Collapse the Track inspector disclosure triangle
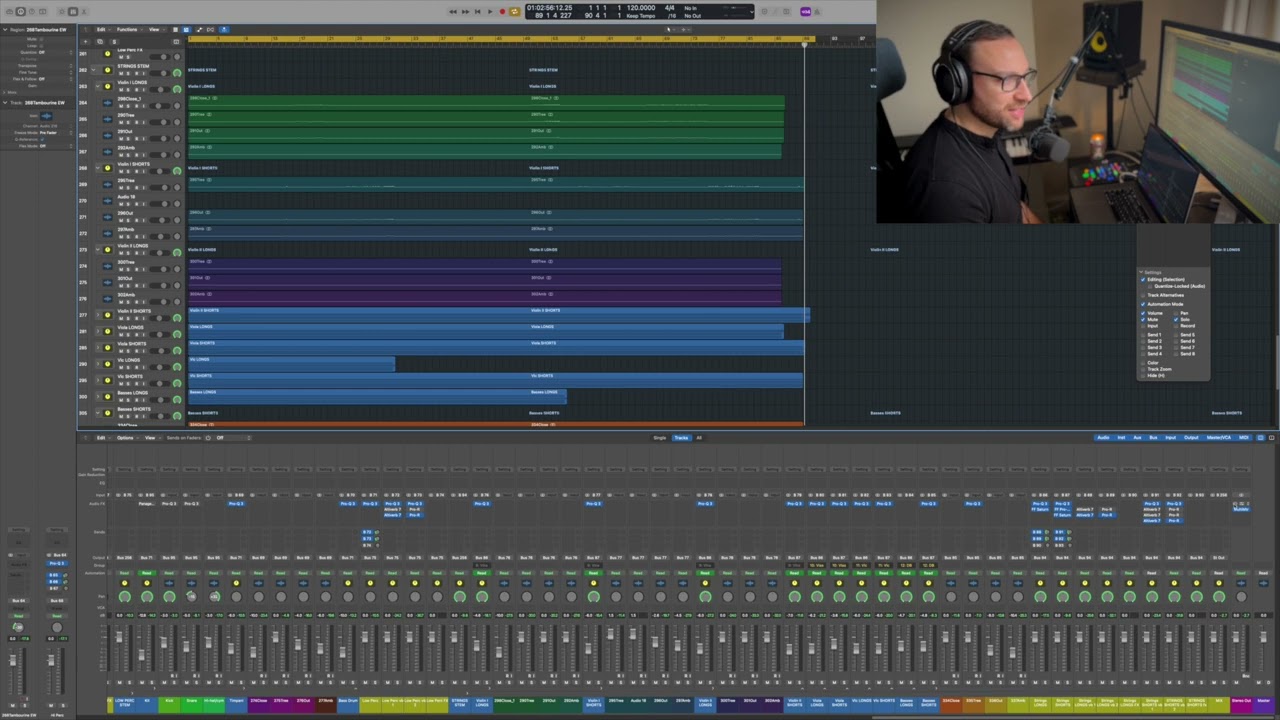The width and height of the screenshot is (1280, 720). [x=5, y=102]
